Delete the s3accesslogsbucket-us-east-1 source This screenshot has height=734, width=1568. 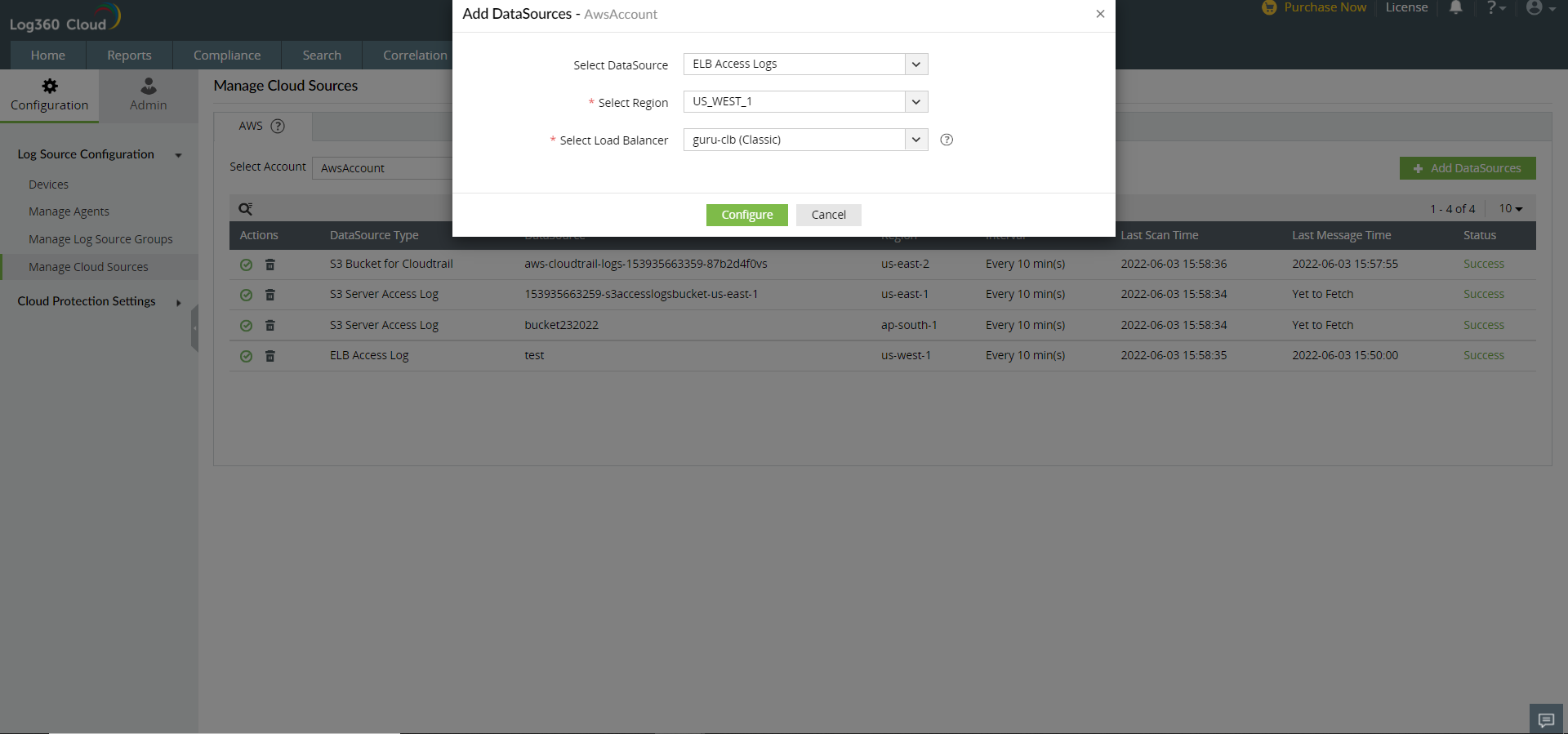(270, 295)
